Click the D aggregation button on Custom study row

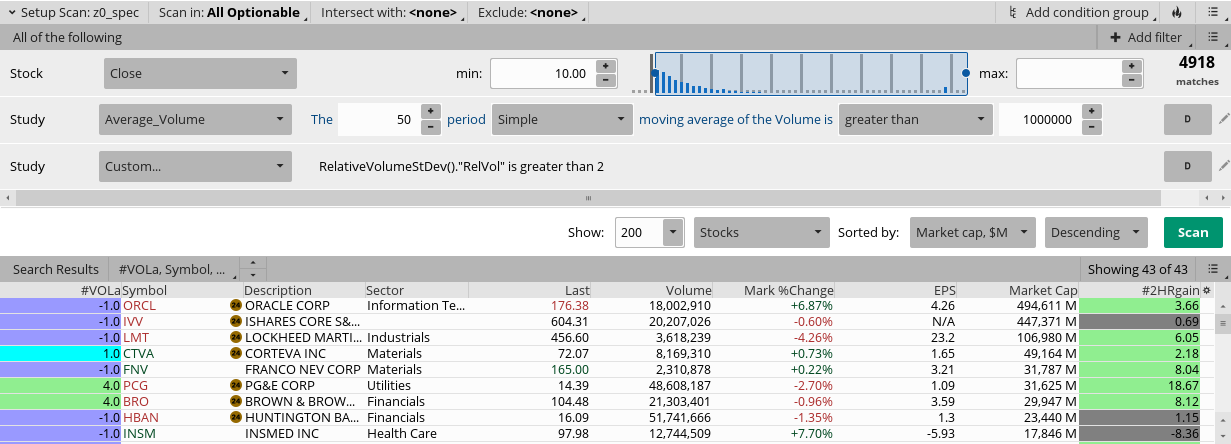coord(1188,165)
